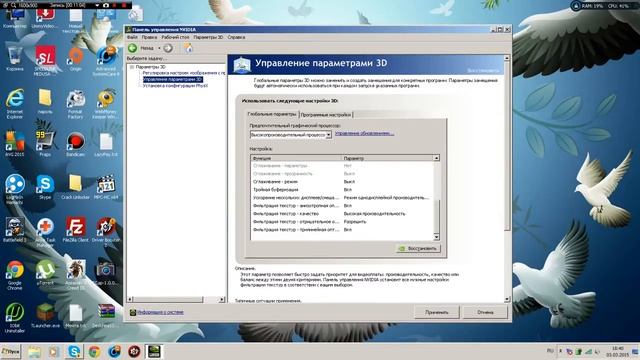This screenshot has height=360, width=640.
Task: Open Advanced SystemCare desktop icon
Action: pyautogui.click(x=106, y=61)
